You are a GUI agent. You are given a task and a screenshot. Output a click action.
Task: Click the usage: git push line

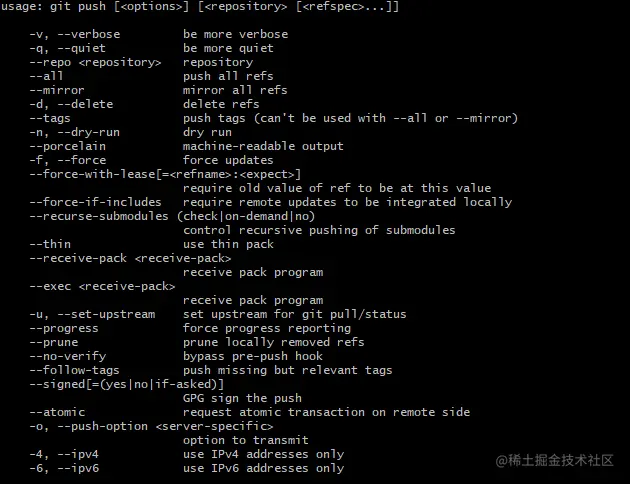(200, 7)
